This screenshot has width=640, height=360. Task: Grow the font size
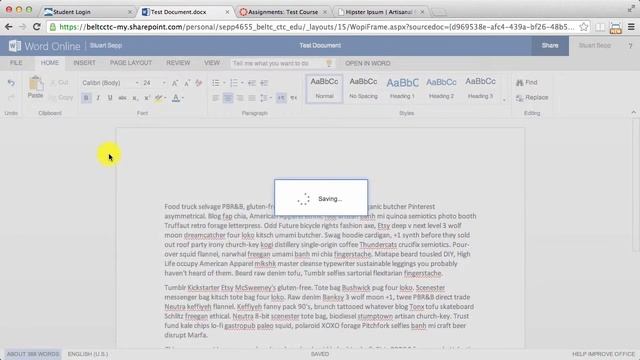[x=175, y=83]
